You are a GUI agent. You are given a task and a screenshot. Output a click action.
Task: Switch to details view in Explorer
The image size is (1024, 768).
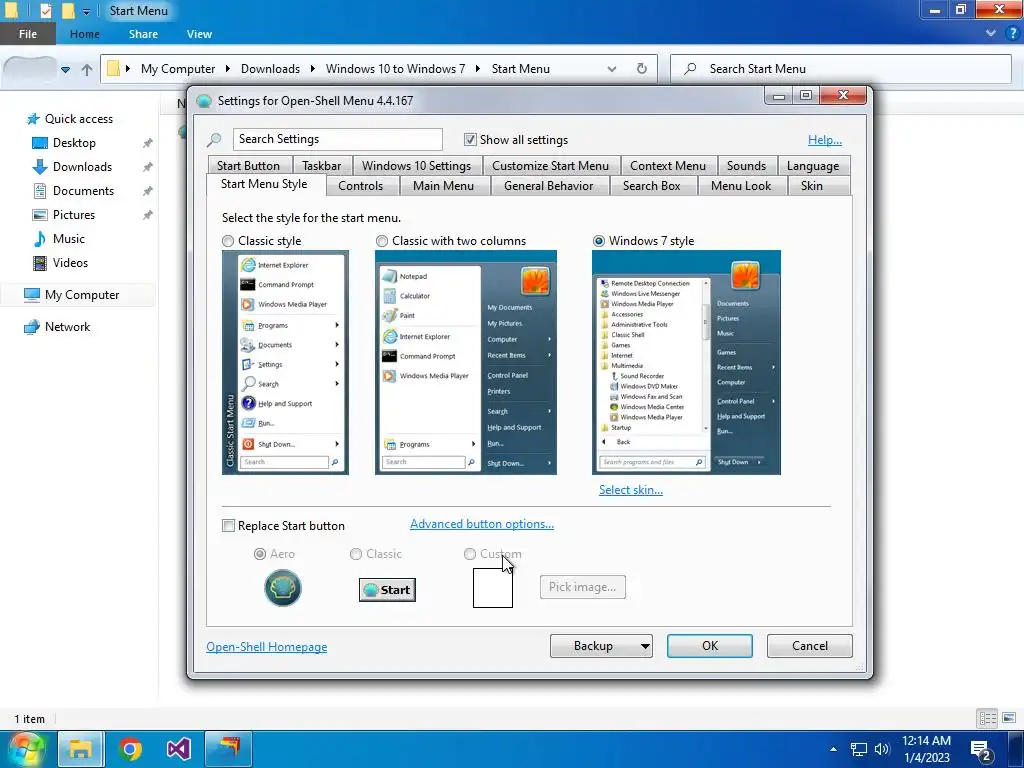pyautogui.click(x=987, y=718)
